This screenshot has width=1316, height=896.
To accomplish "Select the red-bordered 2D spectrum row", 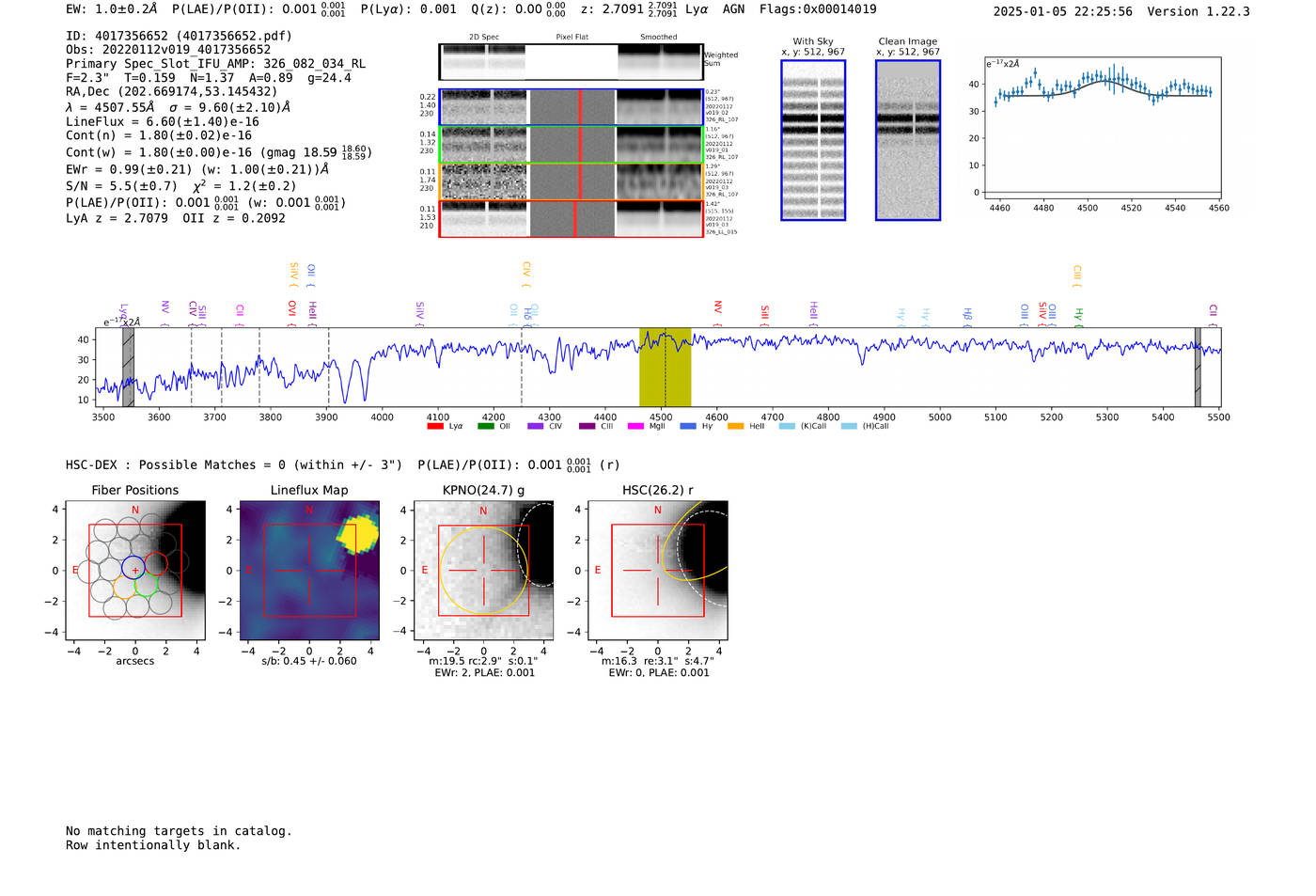I will coord(571,218).
